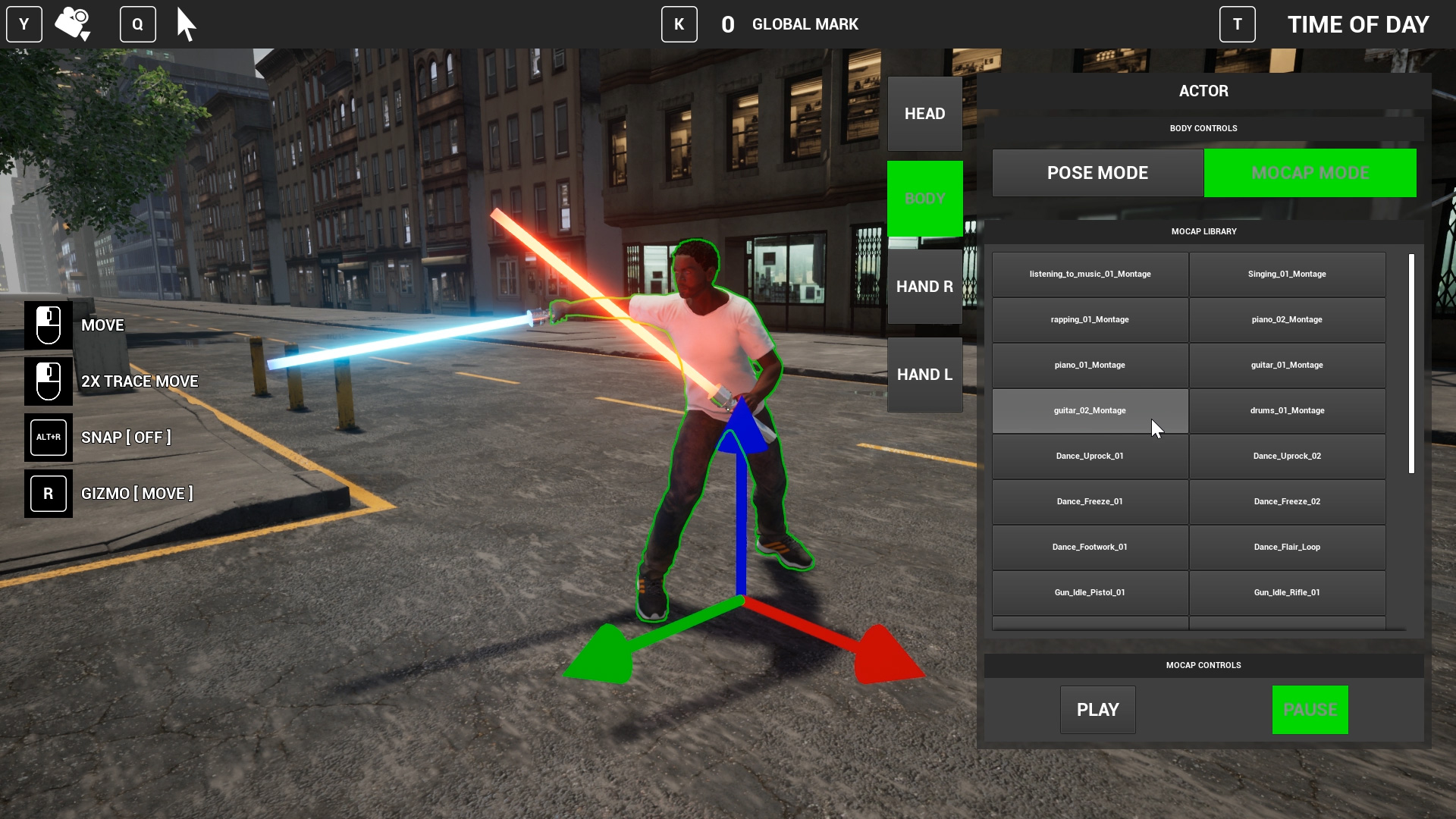
Task: Click the ALT+R snap key icon
Action: tap(49, 438)
